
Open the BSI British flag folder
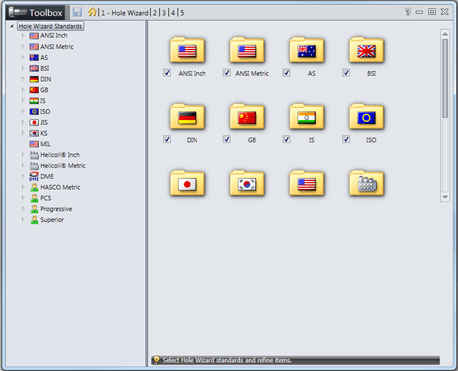point(366,50)
